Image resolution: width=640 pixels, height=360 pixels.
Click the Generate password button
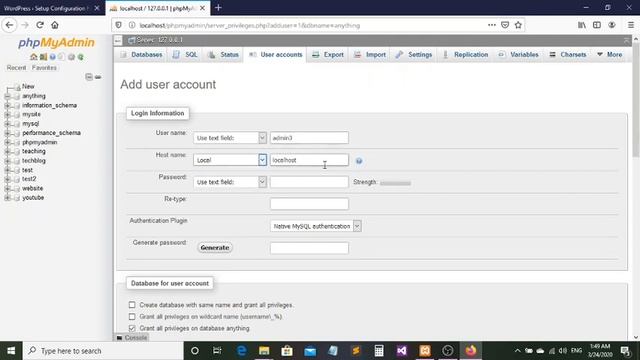[x=215, y=248]
